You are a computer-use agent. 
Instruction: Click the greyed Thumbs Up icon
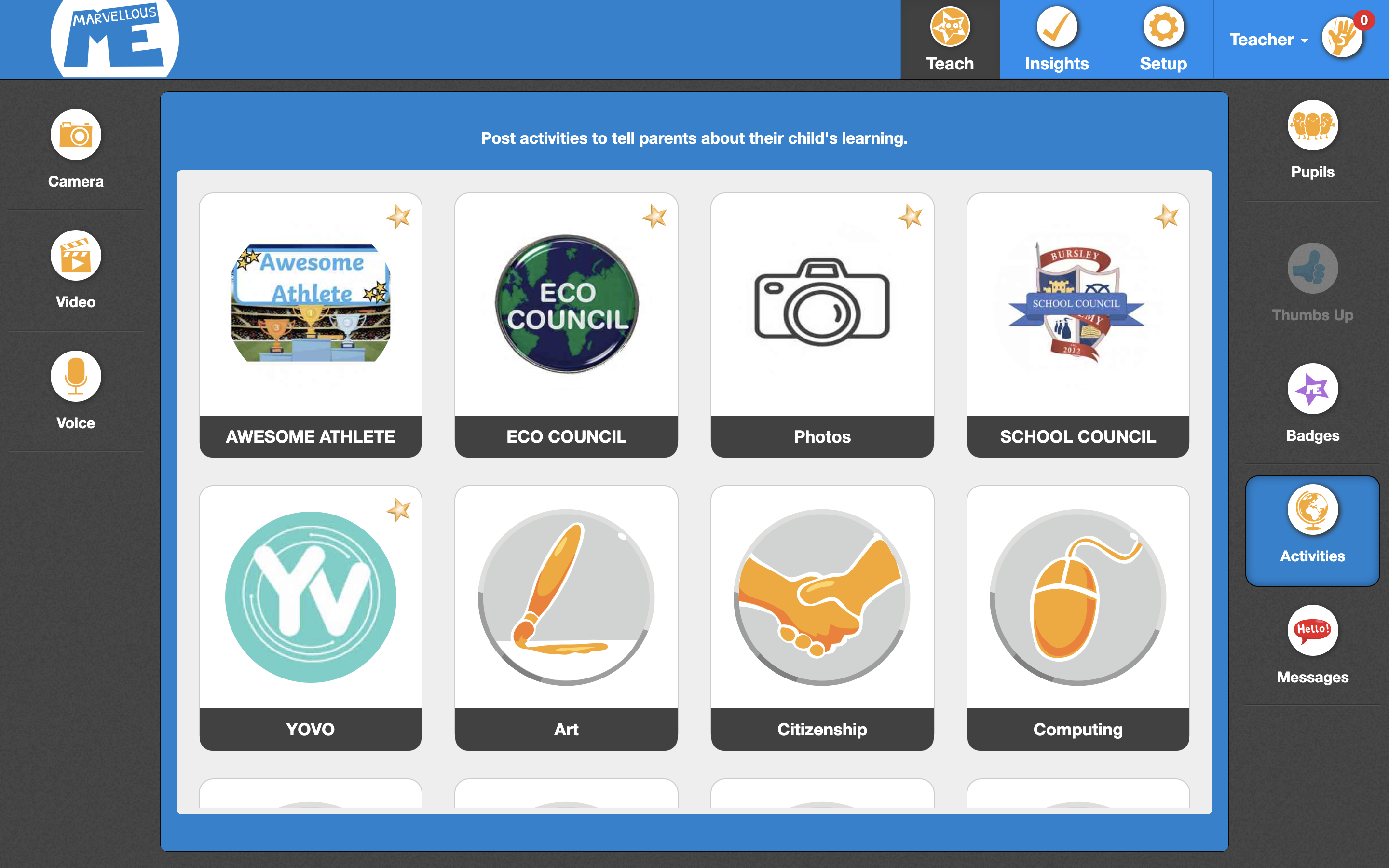1312,269
